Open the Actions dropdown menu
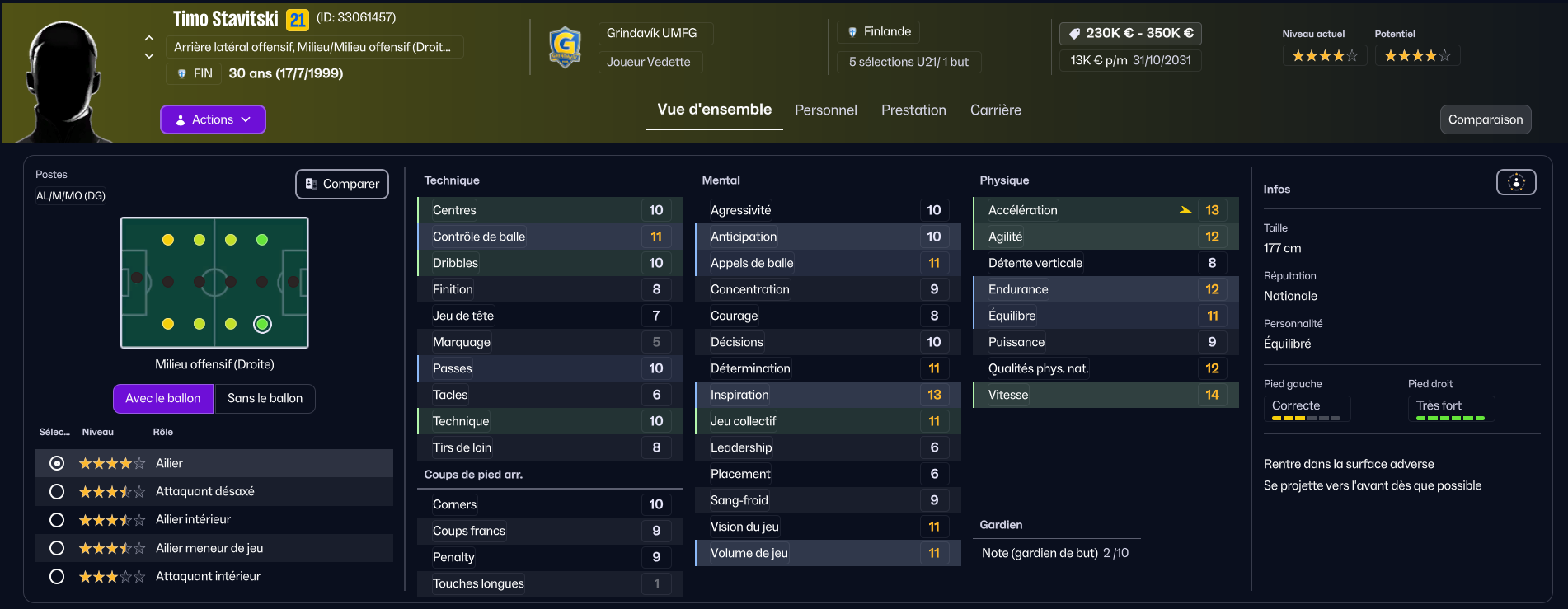The height and width of the screenshot is (609, 1568). pyautogui.click(x=213, y=119)
